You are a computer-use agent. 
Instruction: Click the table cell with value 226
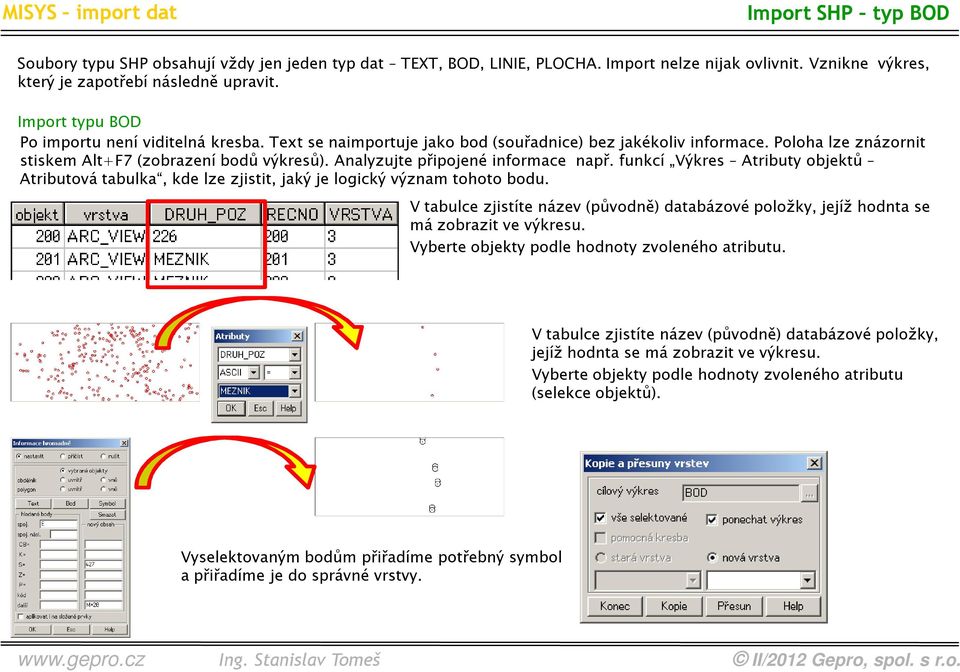205,236
